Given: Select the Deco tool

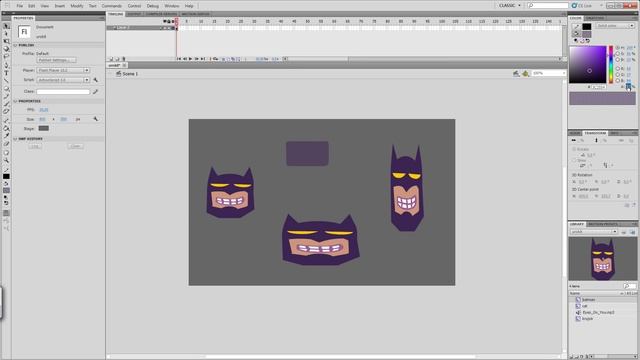Looking at the screenshot, I should [x=6, y=112].
